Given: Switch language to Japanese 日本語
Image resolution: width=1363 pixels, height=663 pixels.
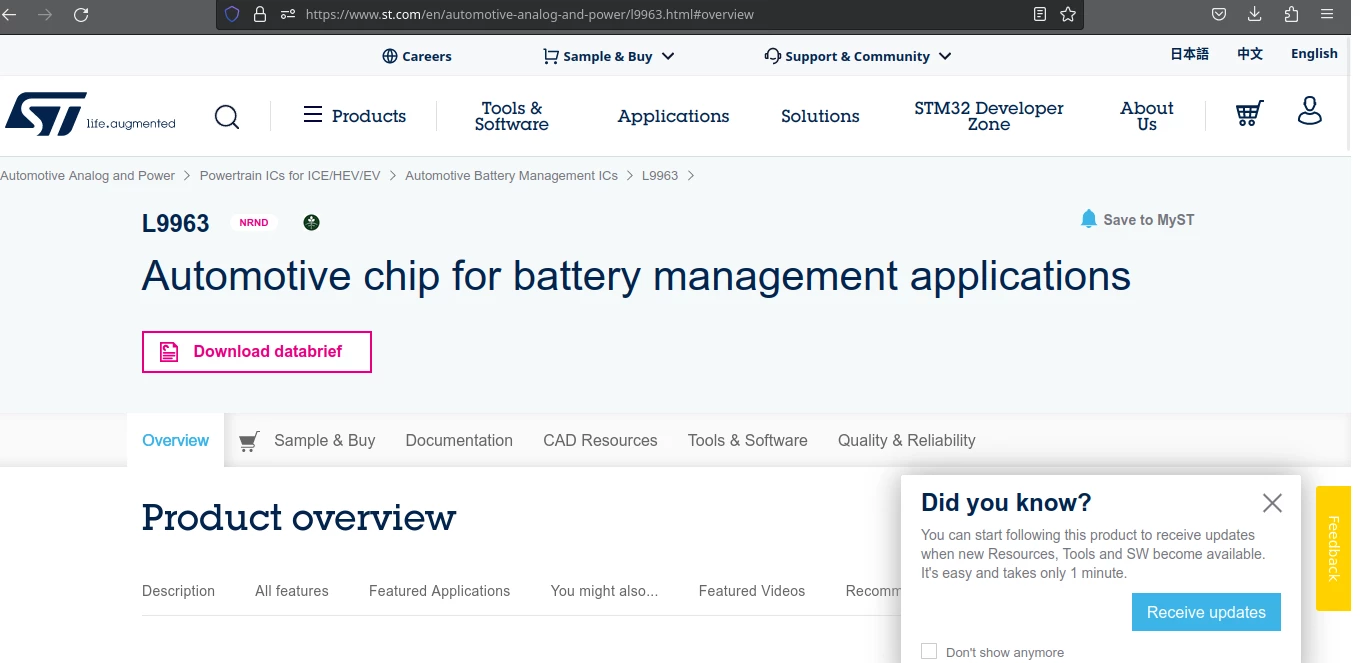Looking at the screenshot, I should click(1190, 54).
